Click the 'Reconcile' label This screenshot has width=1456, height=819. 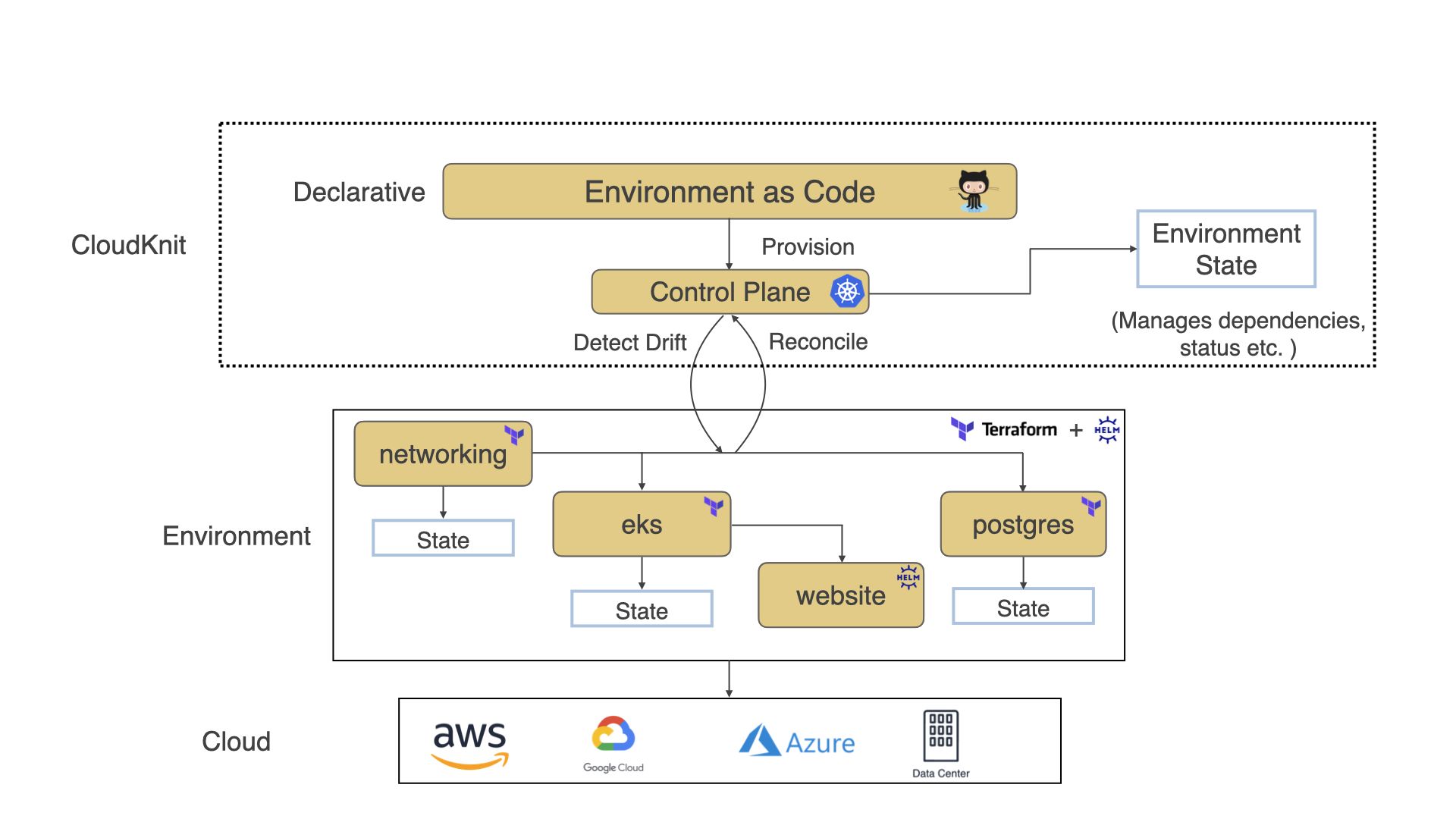(x=817, y=342)
